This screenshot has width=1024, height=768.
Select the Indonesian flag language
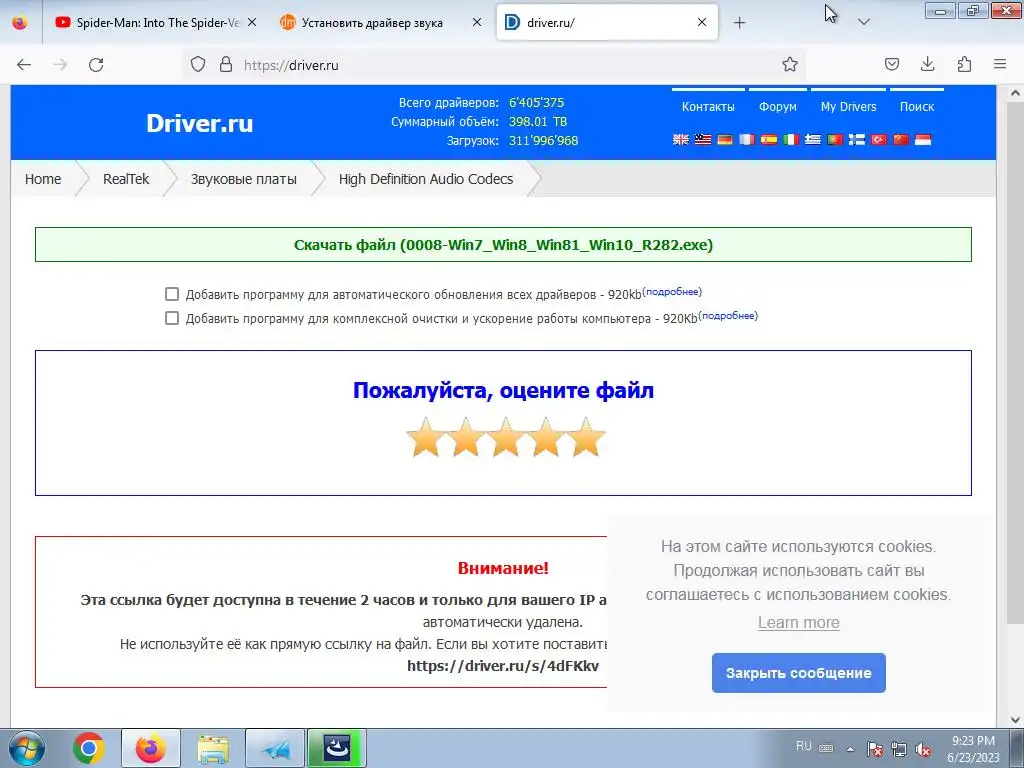(923, 139)
